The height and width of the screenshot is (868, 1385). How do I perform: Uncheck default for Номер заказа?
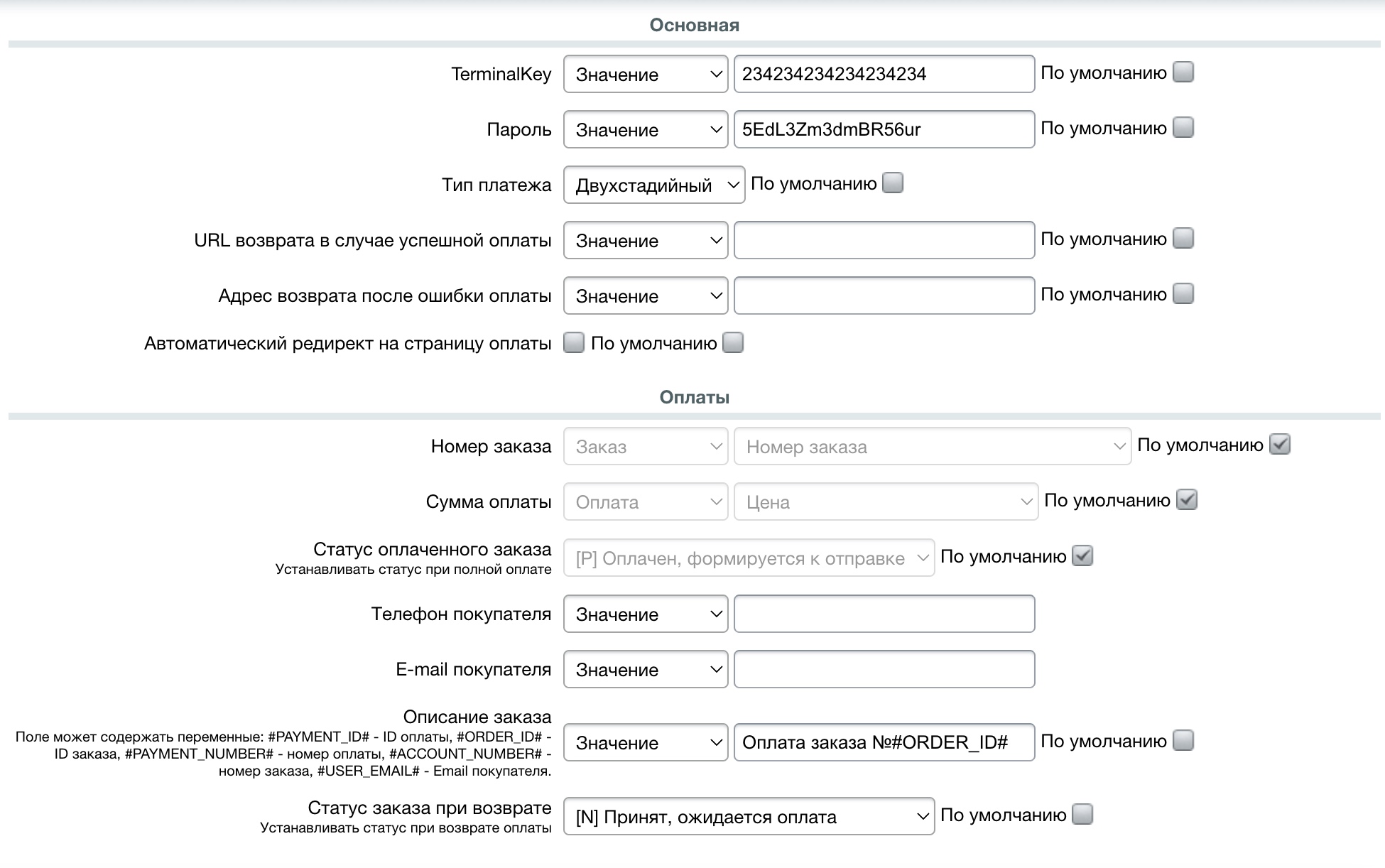1279,445
